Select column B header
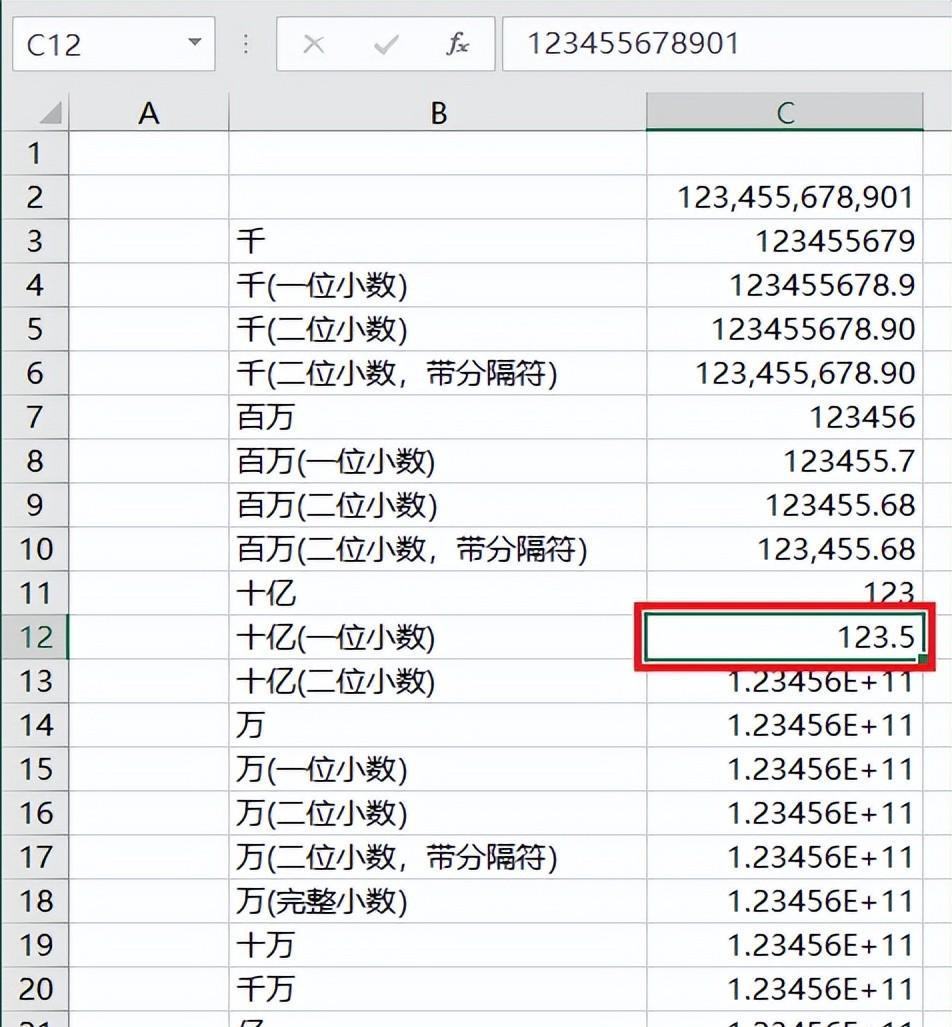 tap(438, 113)
